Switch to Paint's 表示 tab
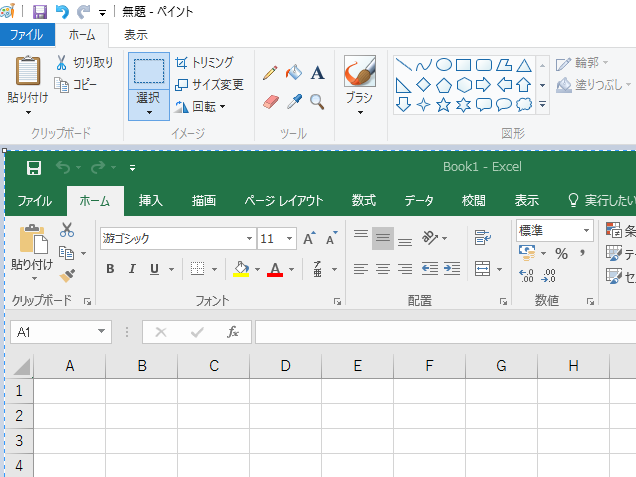 (136, 35)
